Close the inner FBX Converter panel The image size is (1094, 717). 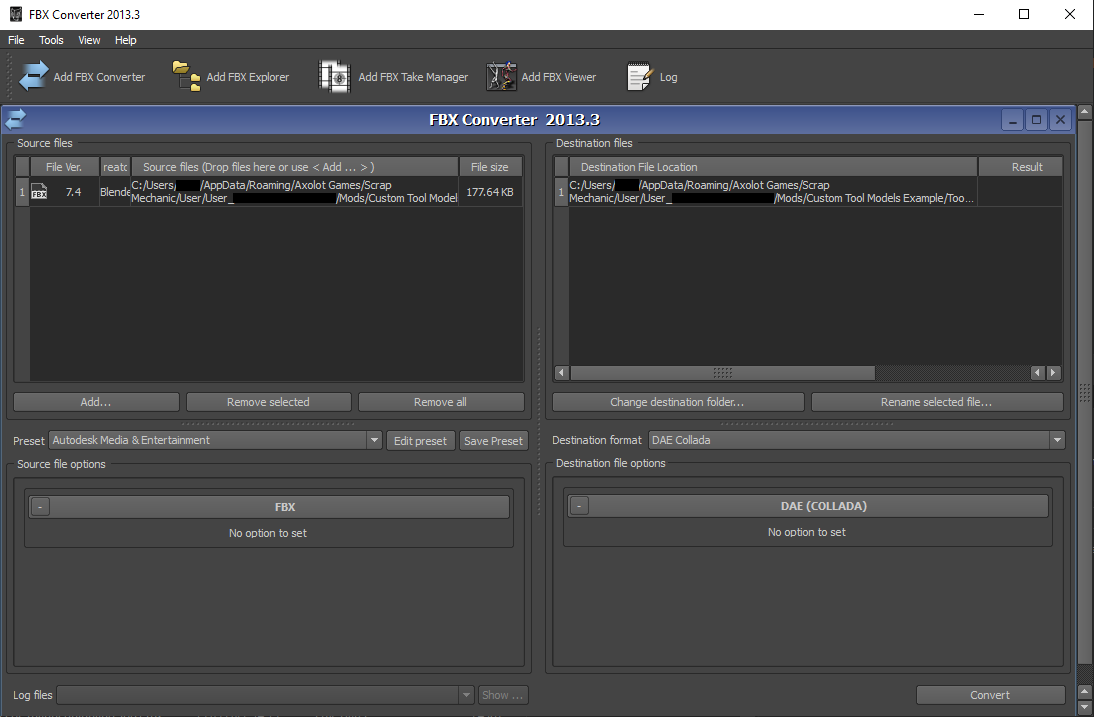[x=1060, y=120]
